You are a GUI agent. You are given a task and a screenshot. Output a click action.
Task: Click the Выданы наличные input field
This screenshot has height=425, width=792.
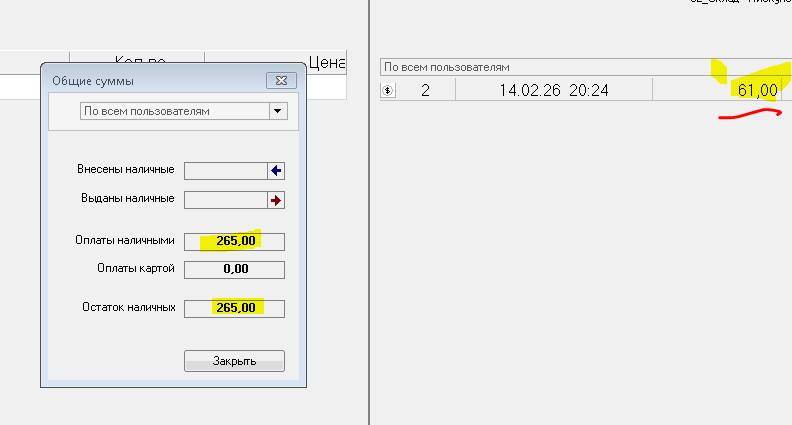tap(225, 200)
